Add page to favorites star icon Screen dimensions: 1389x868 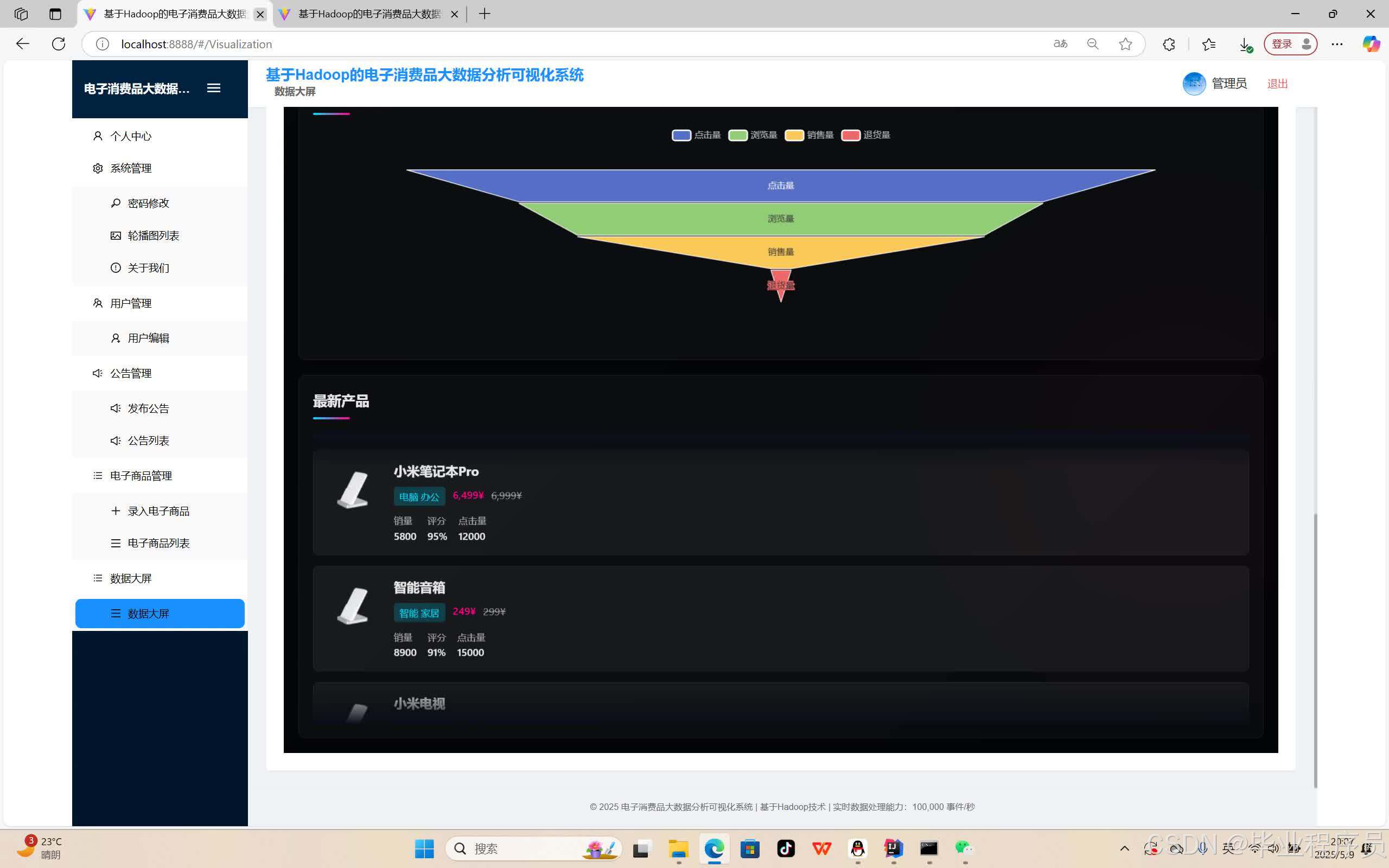1125,44
